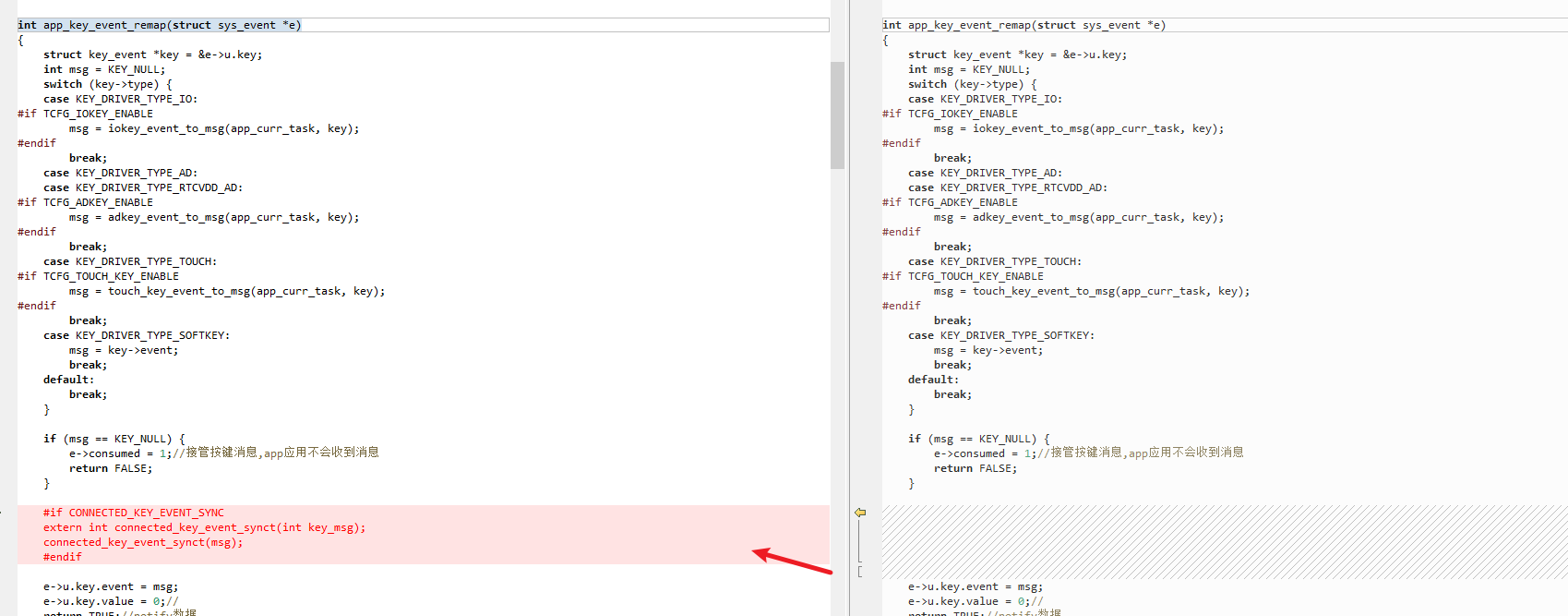Click the 'extern int connected_key_event_synct' line

[x=204, y=527]
